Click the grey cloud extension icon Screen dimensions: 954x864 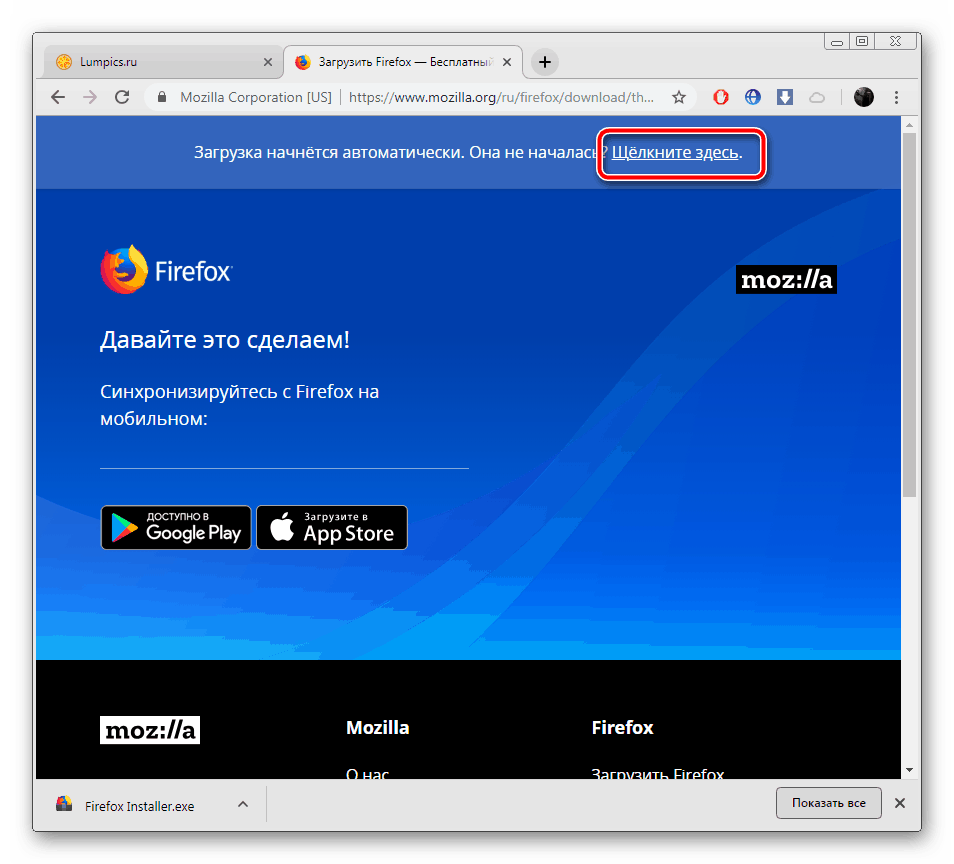(817, 97)
